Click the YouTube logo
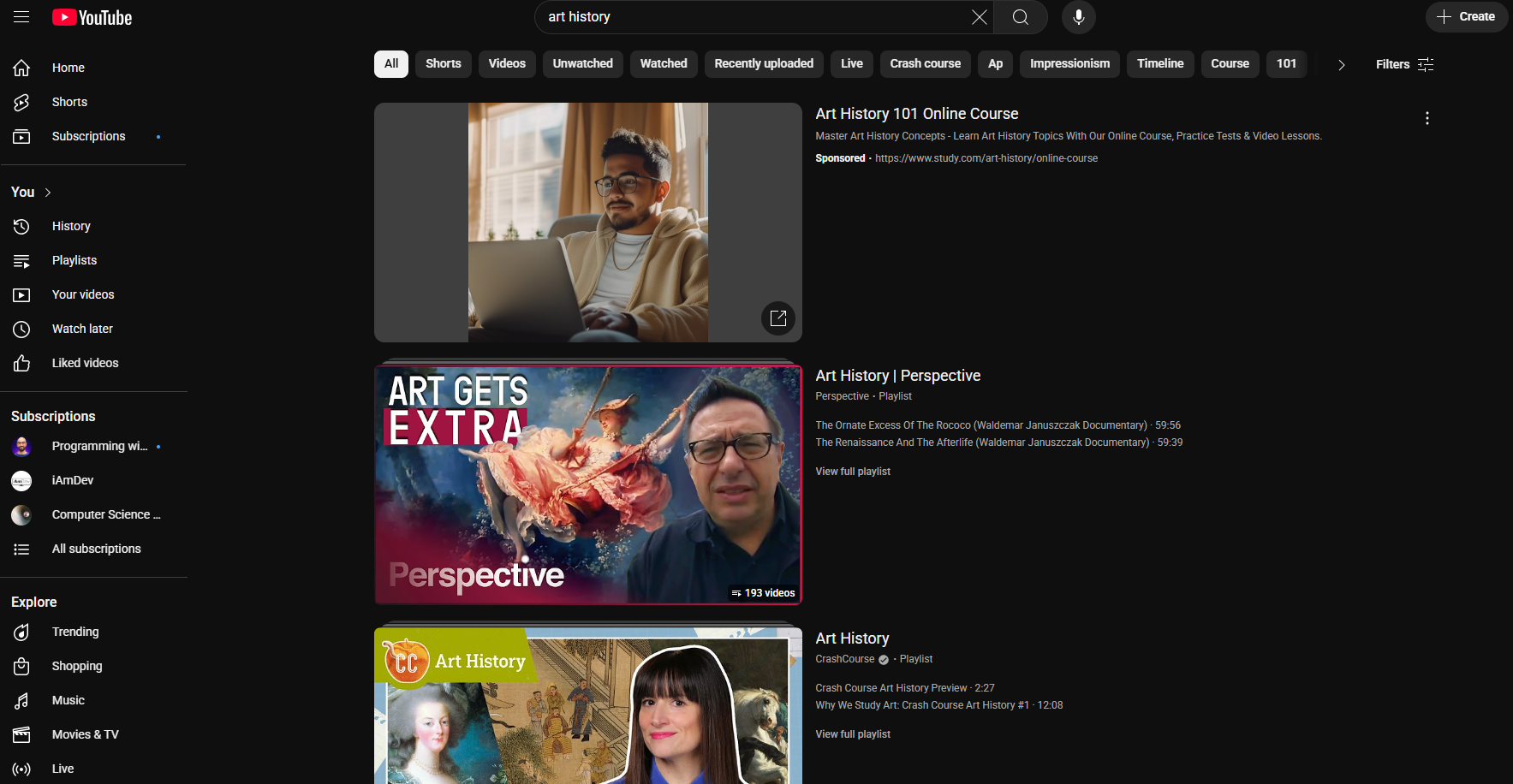 (x=91, y=17)
